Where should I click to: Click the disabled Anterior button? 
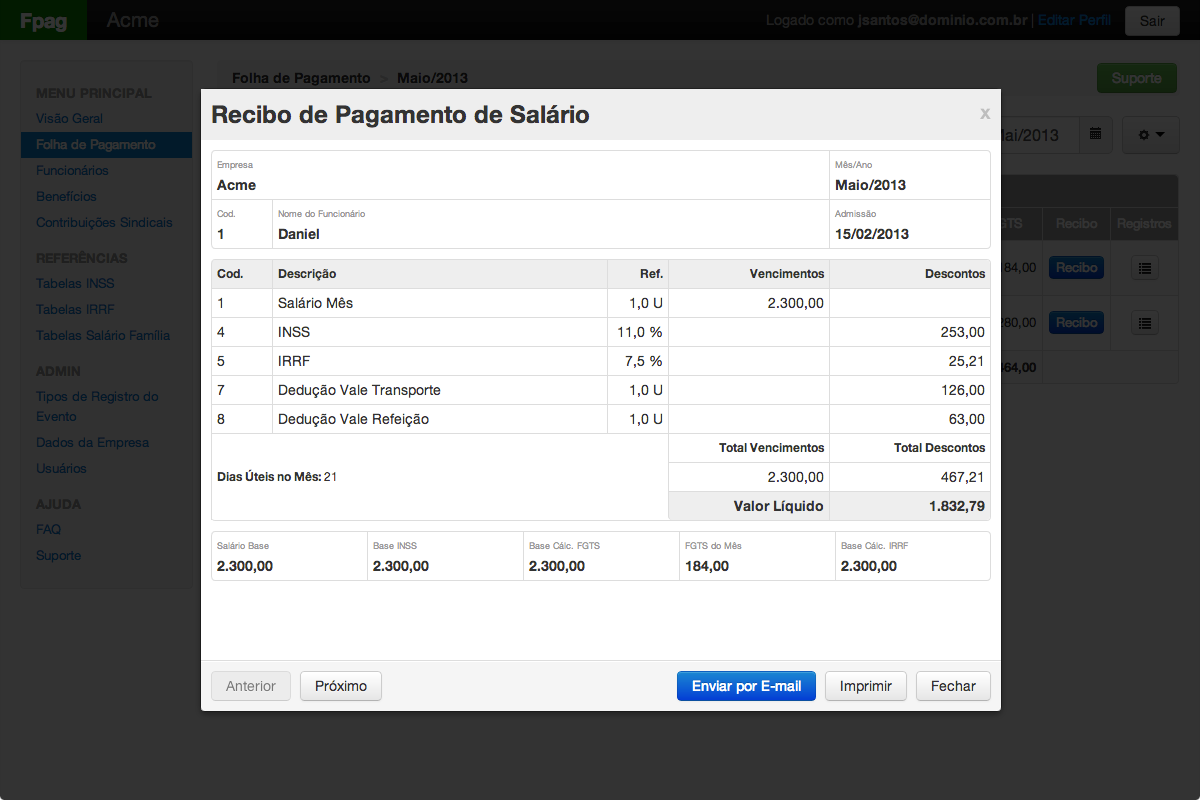(251, 686)
